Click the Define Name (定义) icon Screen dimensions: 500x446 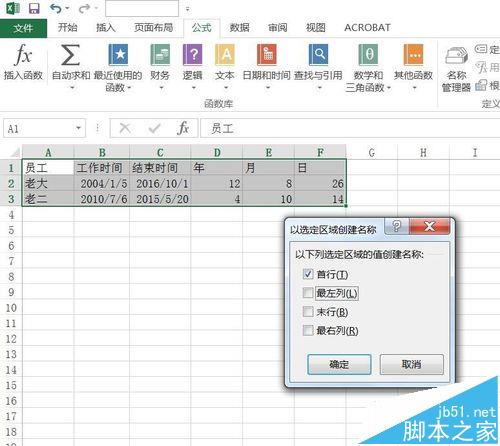coord(481,49)
